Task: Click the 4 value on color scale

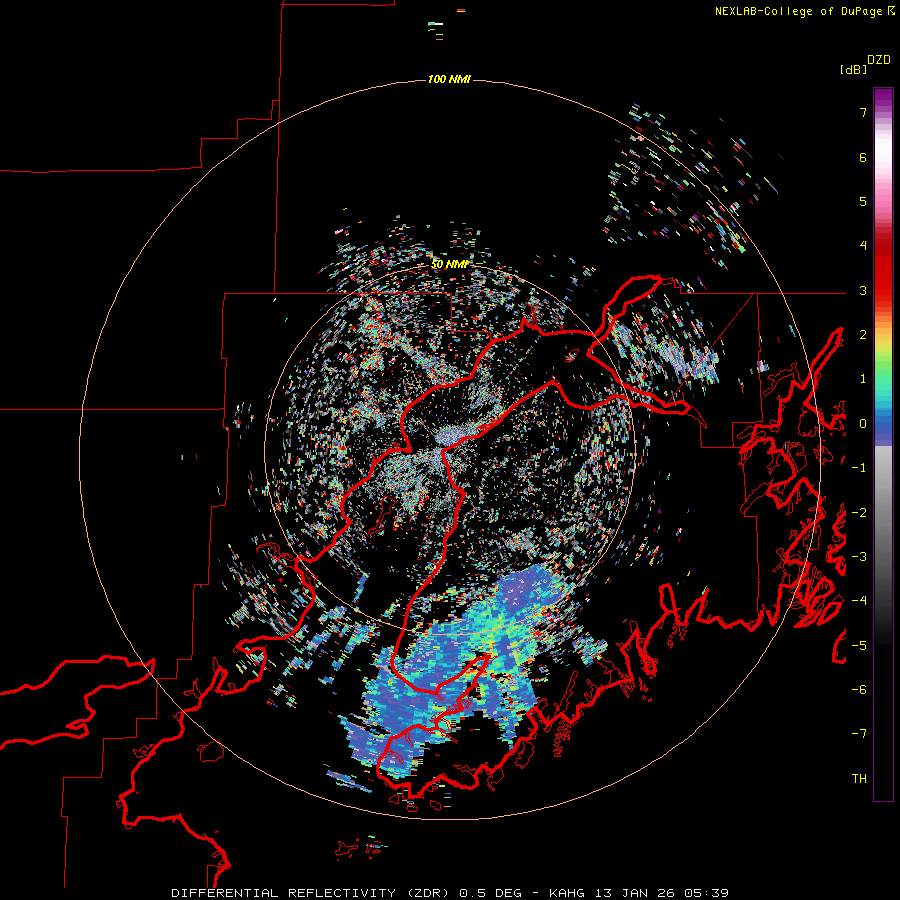Action: 863,246
